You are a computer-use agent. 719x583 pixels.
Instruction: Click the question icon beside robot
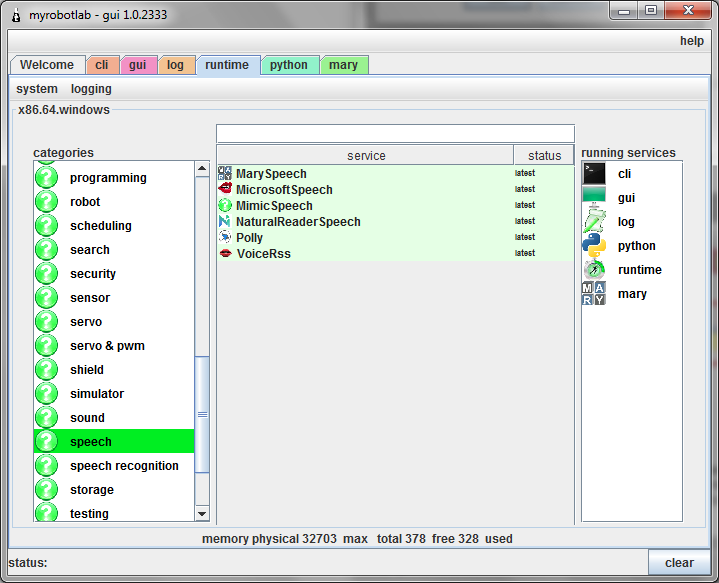coord(47,201)
